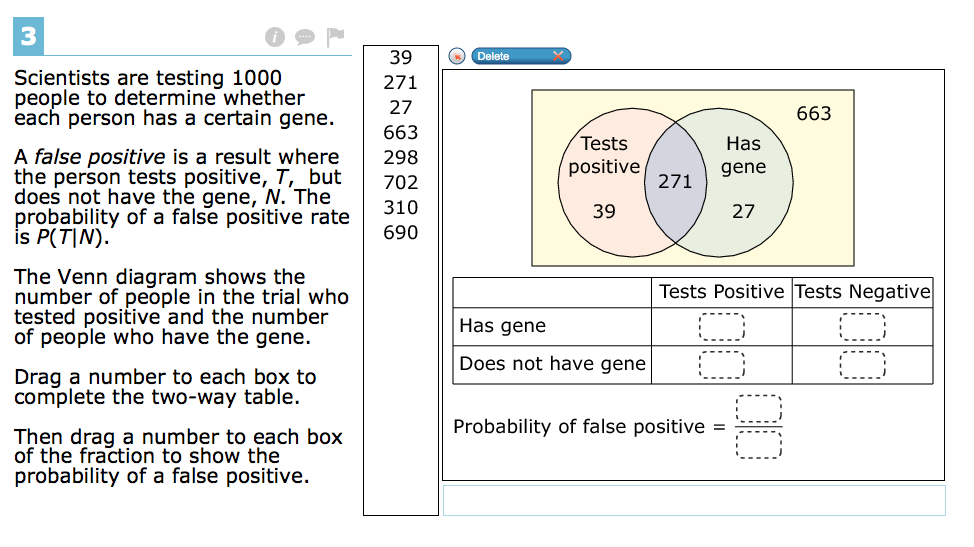Click the fraction numerator box
Image resolution: width=974 pixels, height=547 pixels.
(x=758, y=409)
